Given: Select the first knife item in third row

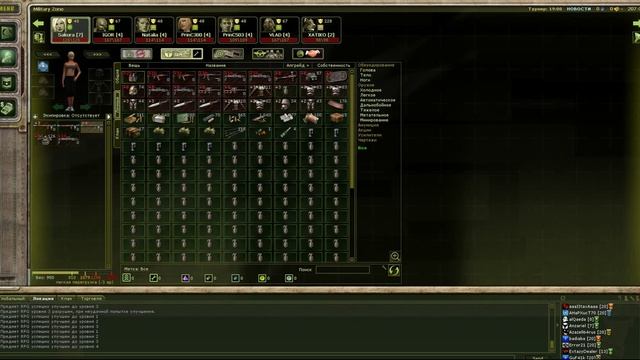Looking at the screenshot, I should (x=158, y=105).
